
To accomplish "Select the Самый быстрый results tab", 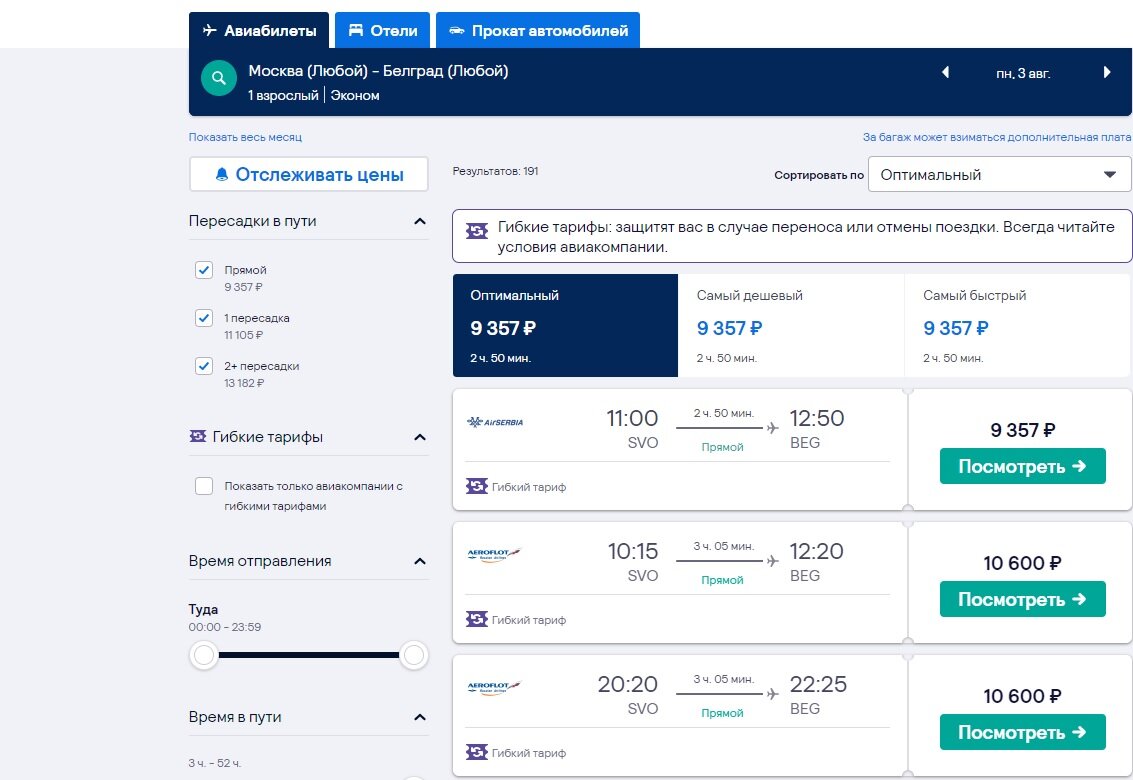I will [1017, 325].
